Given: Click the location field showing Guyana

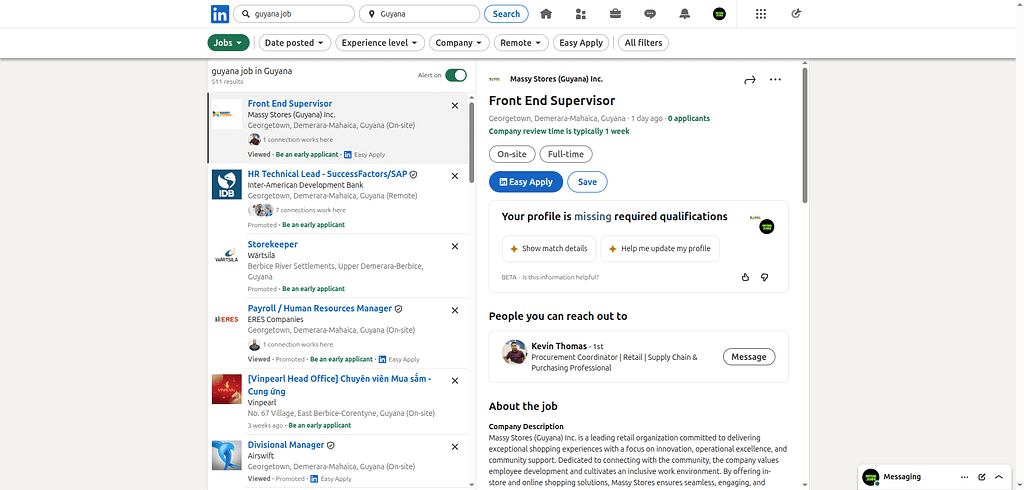Looking at the screenshot, I should click(420, 14).
